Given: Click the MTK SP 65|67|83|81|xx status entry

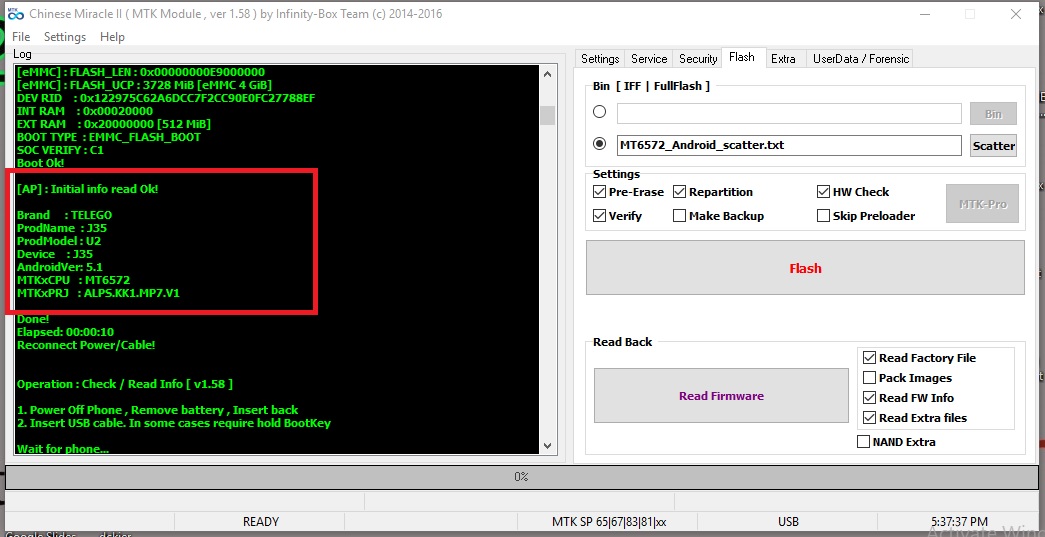Looking at the screenshot, I should point(609,522).
